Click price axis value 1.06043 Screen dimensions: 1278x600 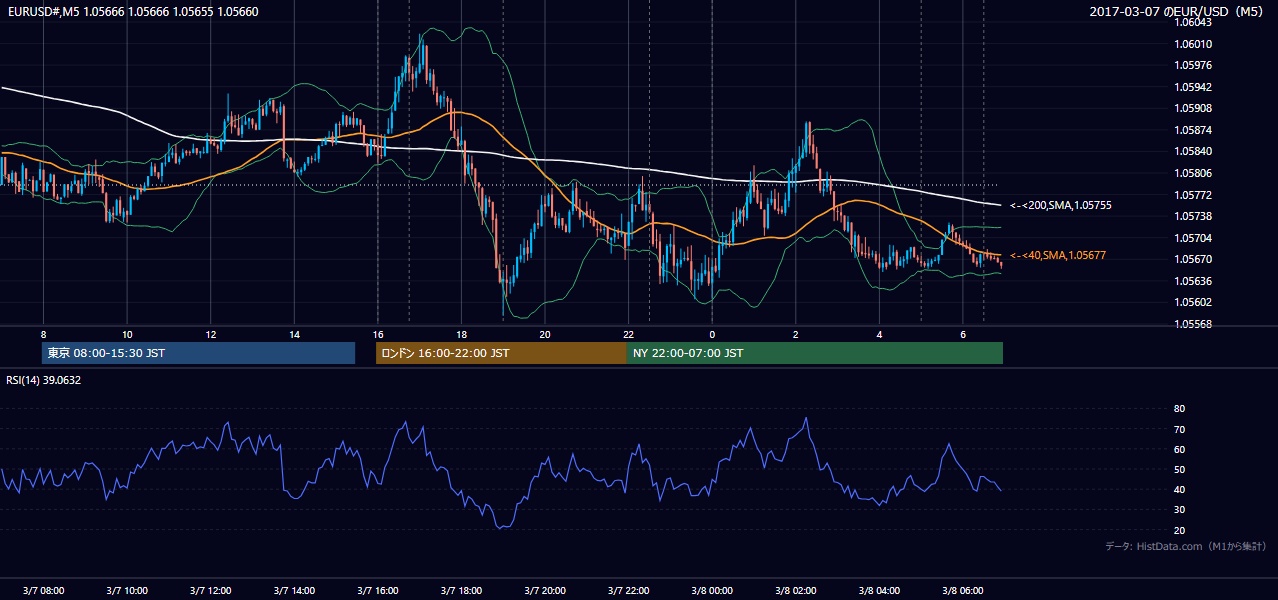[1194, 22]
